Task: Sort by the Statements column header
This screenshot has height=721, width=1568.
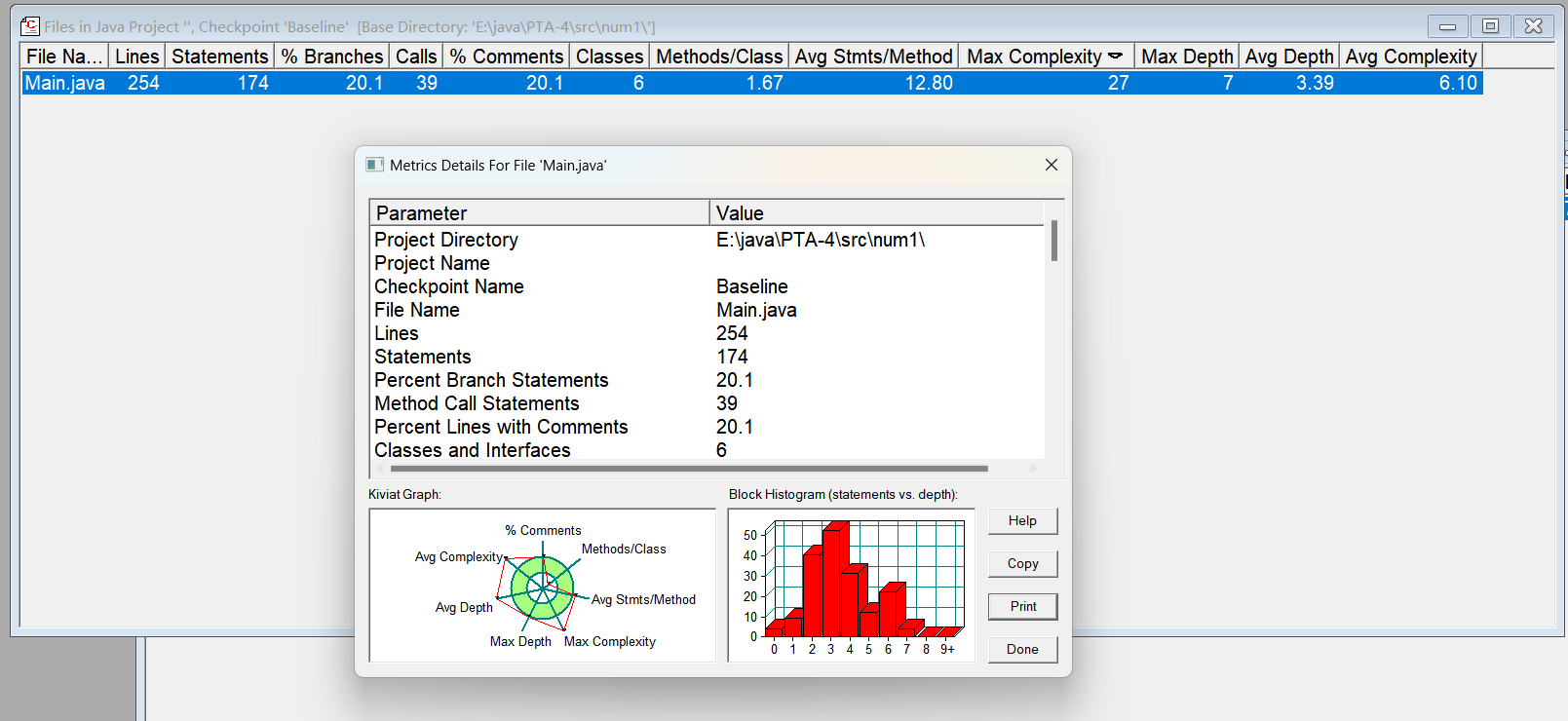Action: 219,57
